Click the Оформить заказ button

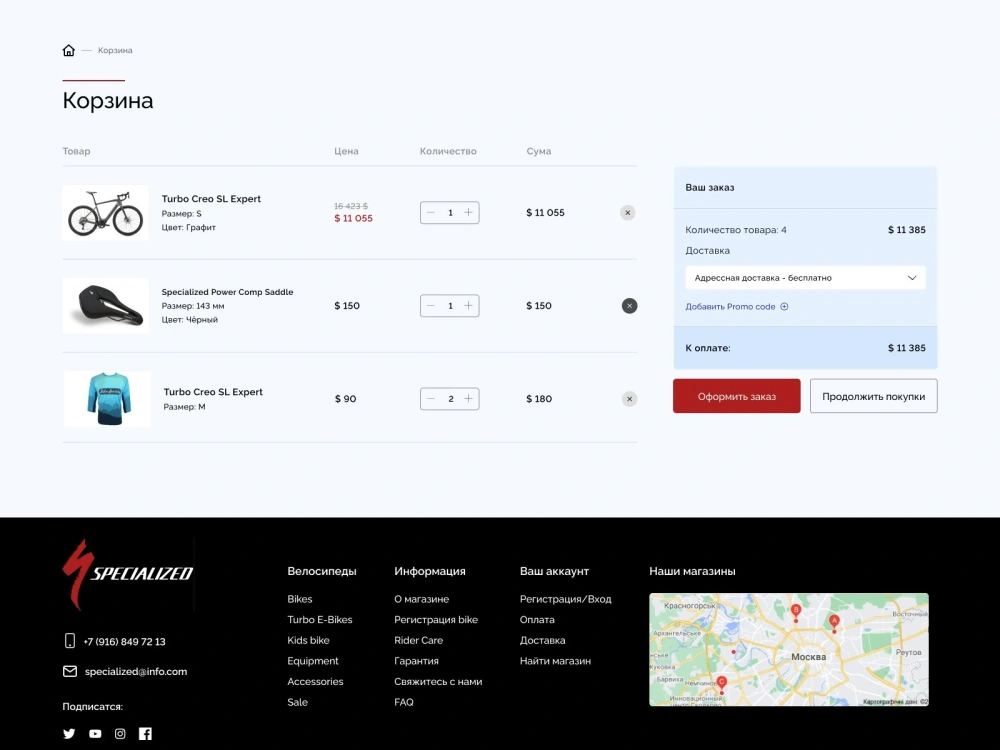click(x=737, y=396)
